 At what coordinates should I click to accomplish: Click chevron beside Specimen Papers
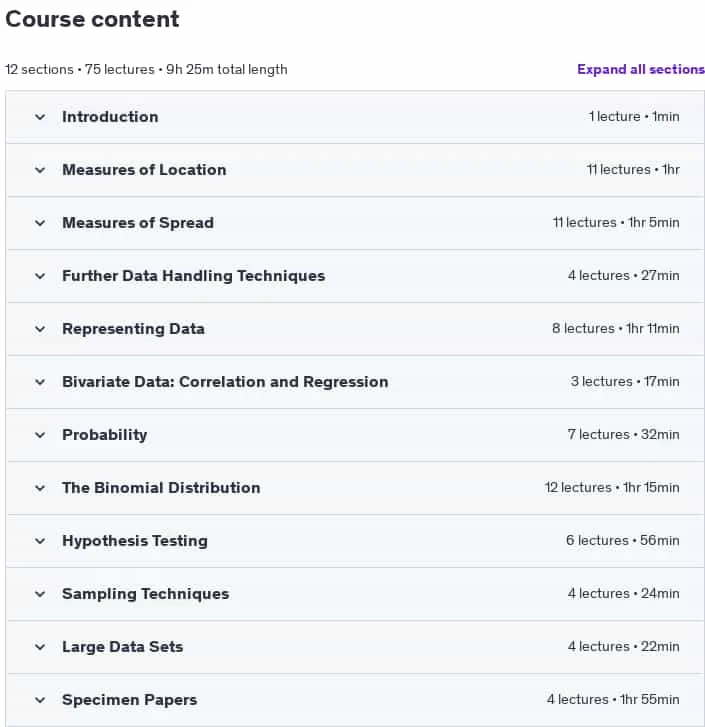40,700
